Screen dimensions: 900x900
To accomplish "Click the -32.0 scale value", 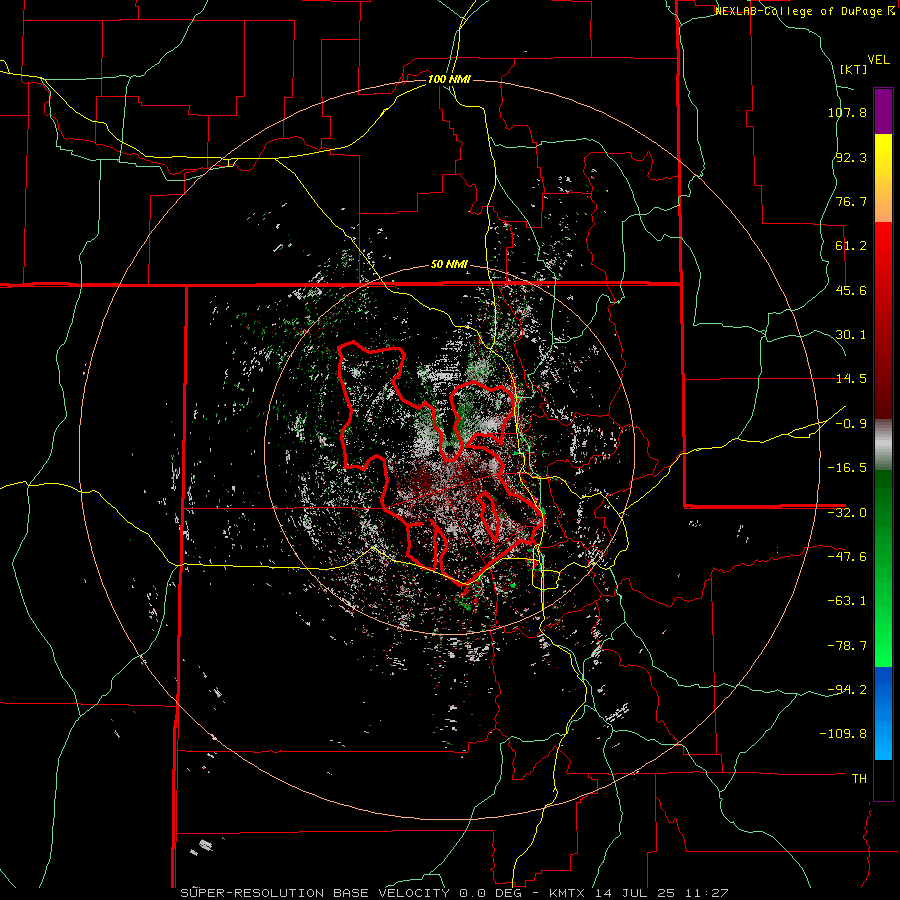I will pos(847,513).
